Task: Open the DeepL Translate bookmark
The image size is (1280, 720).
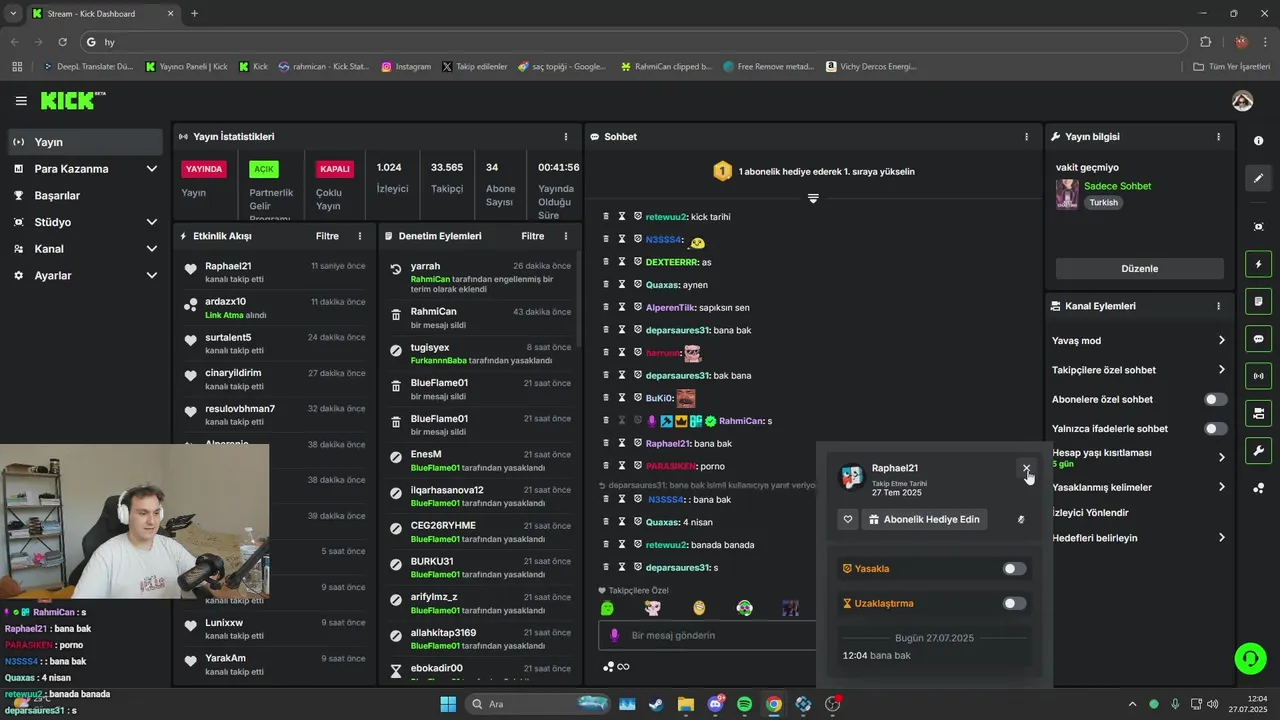Action: click(x=88, y=67)
